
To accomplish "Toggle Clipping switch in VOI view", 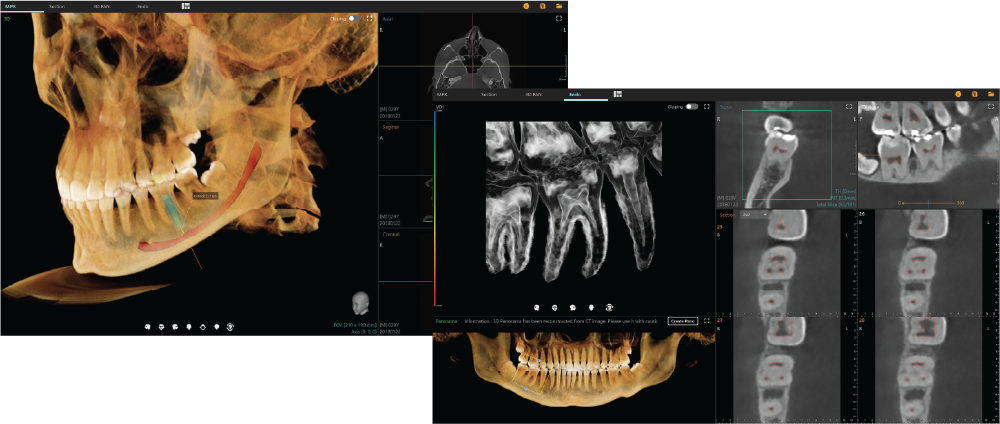I will [x=691, y=106].
